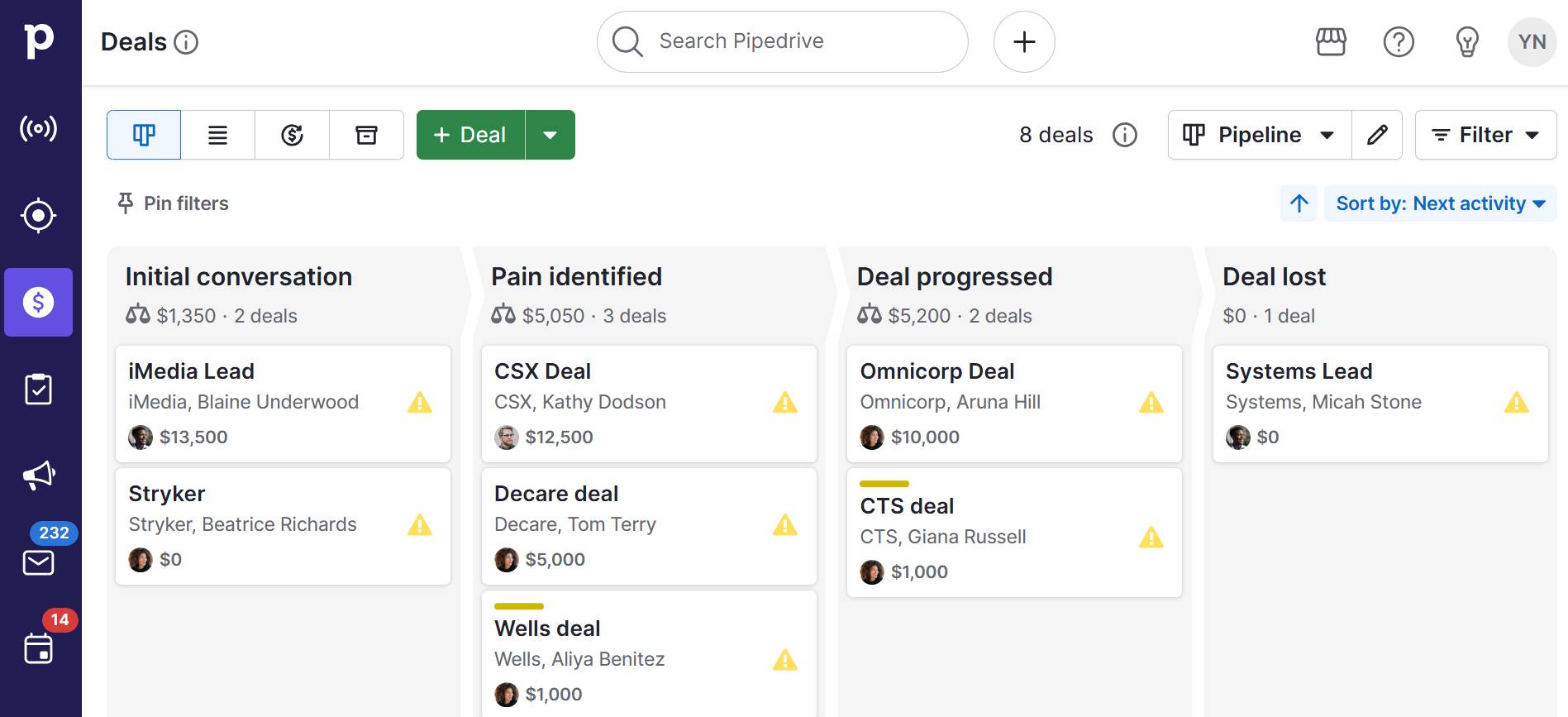
Task: Click the warning icon on Wells deal
Action: [x=785, y=660]
